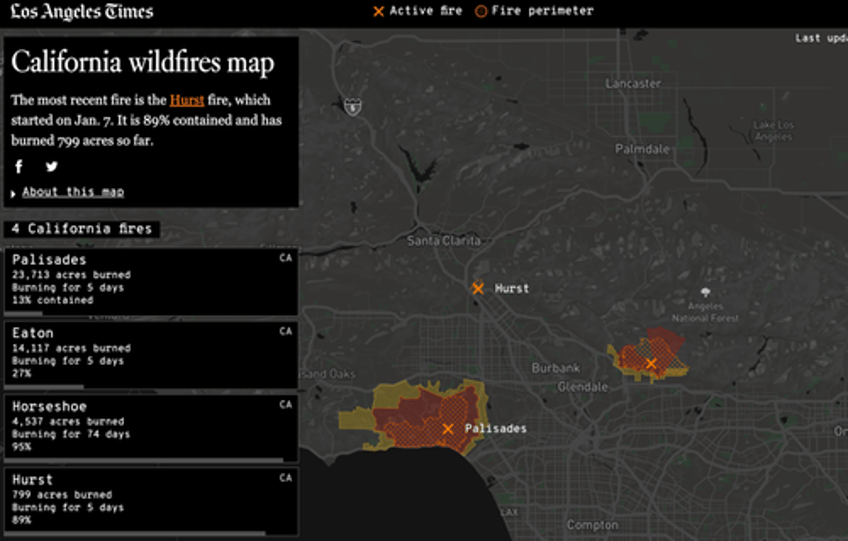The width and height of the screenshot is (848, 541).
Task: Share map via Twitter bird icon
Action: click(51, 166)
